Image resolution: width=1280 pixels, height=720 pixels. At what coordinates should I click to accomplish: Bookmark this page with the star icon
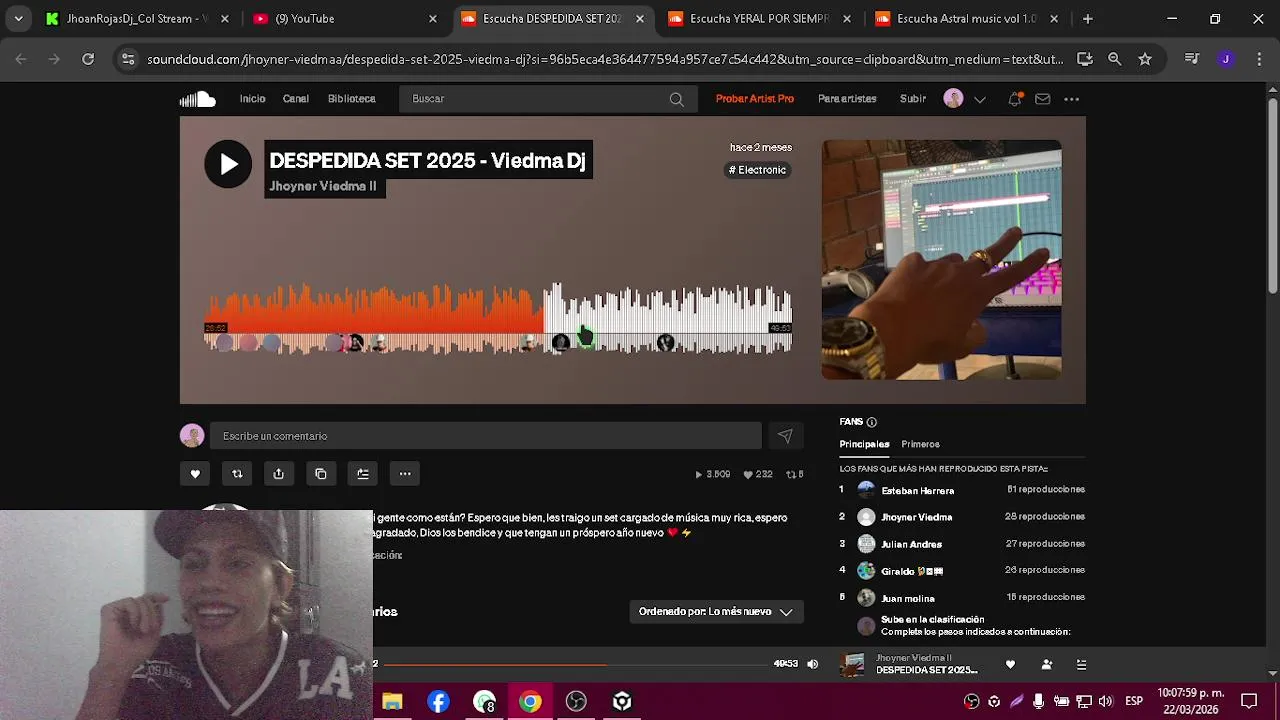click(x=1145, y=59)
